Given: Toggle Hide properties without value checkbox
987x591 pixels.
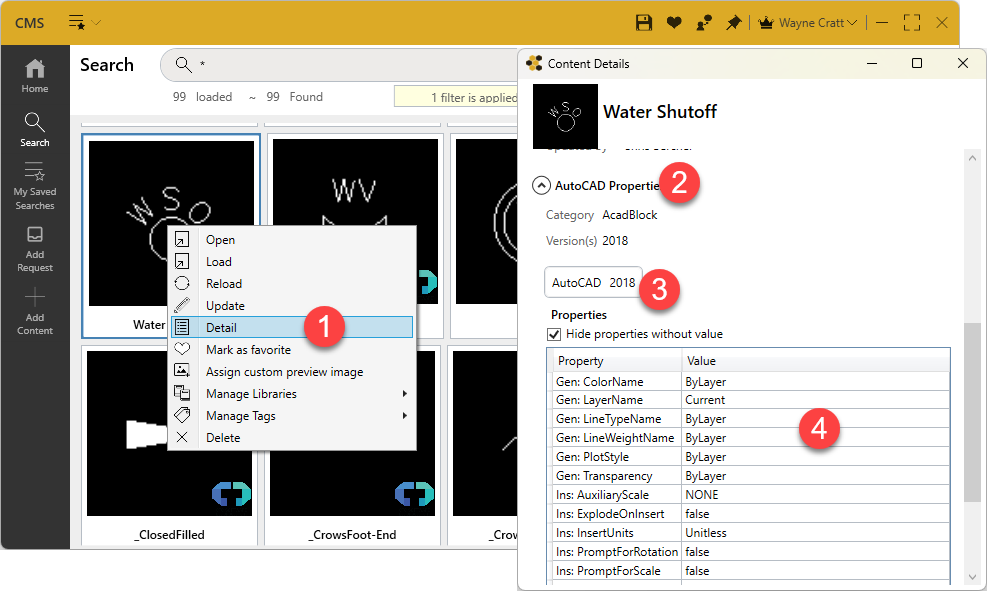Looking at the screenshot, I should (x=554, y=334).
